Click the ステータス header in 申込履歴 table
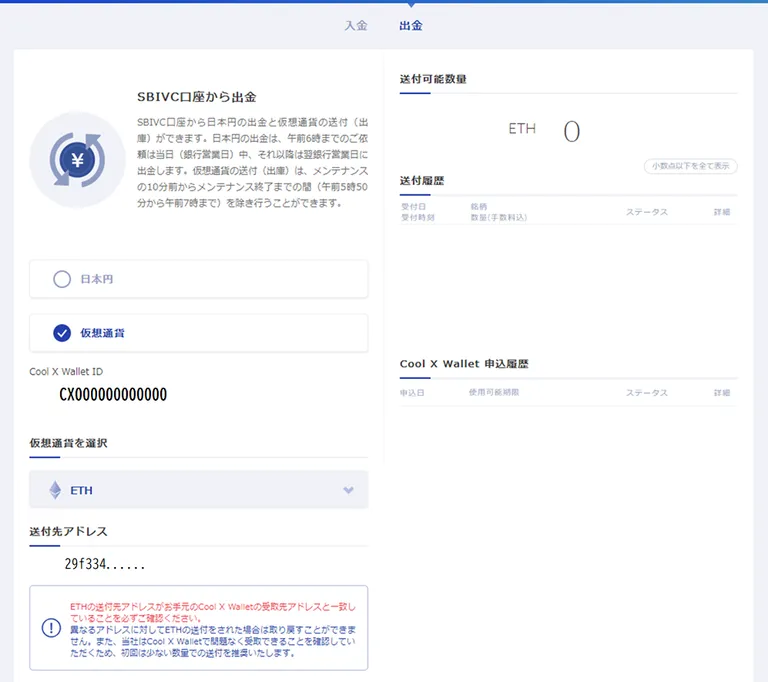 coord(647,393)
